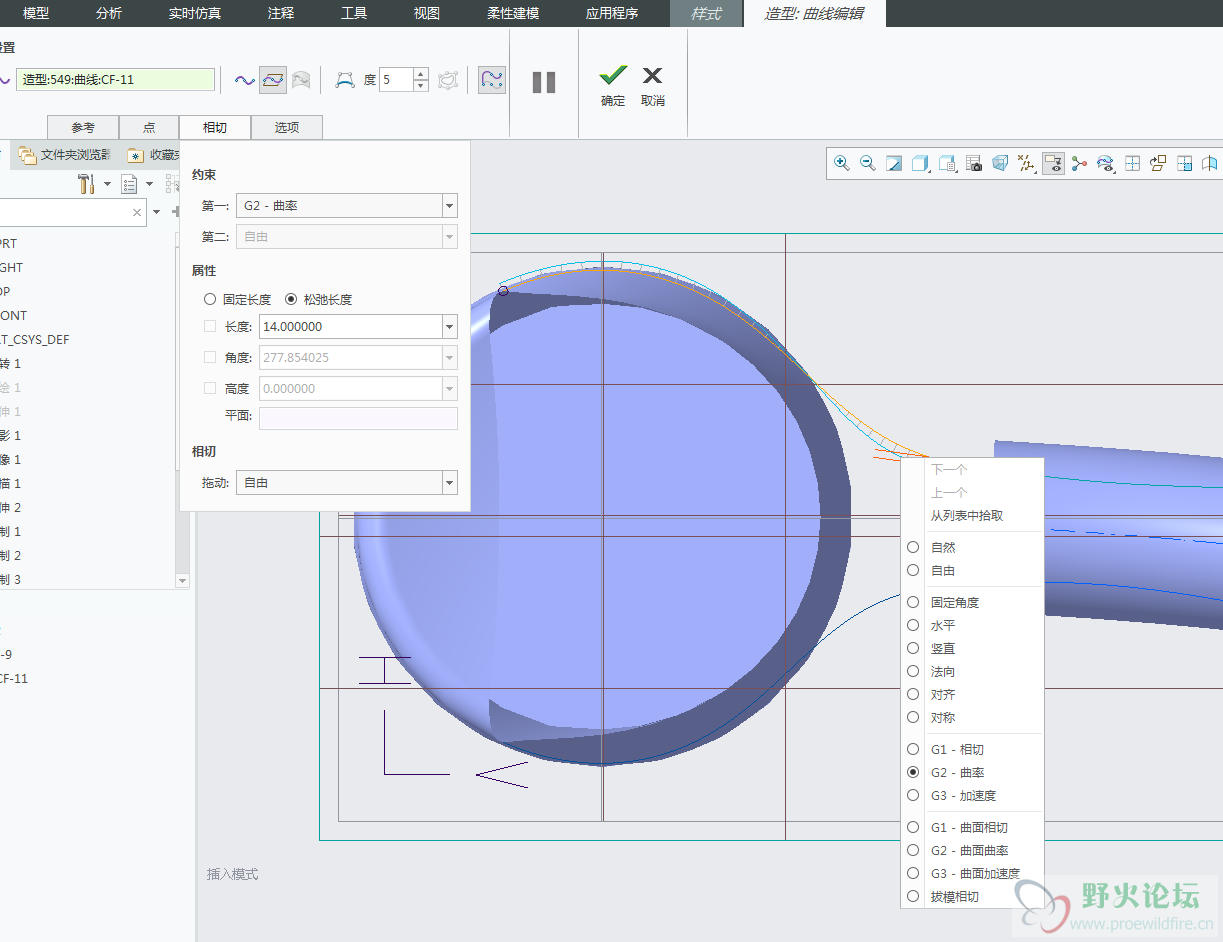
Task: Cancel the curve edit with 取消
Action: [653, 85]
